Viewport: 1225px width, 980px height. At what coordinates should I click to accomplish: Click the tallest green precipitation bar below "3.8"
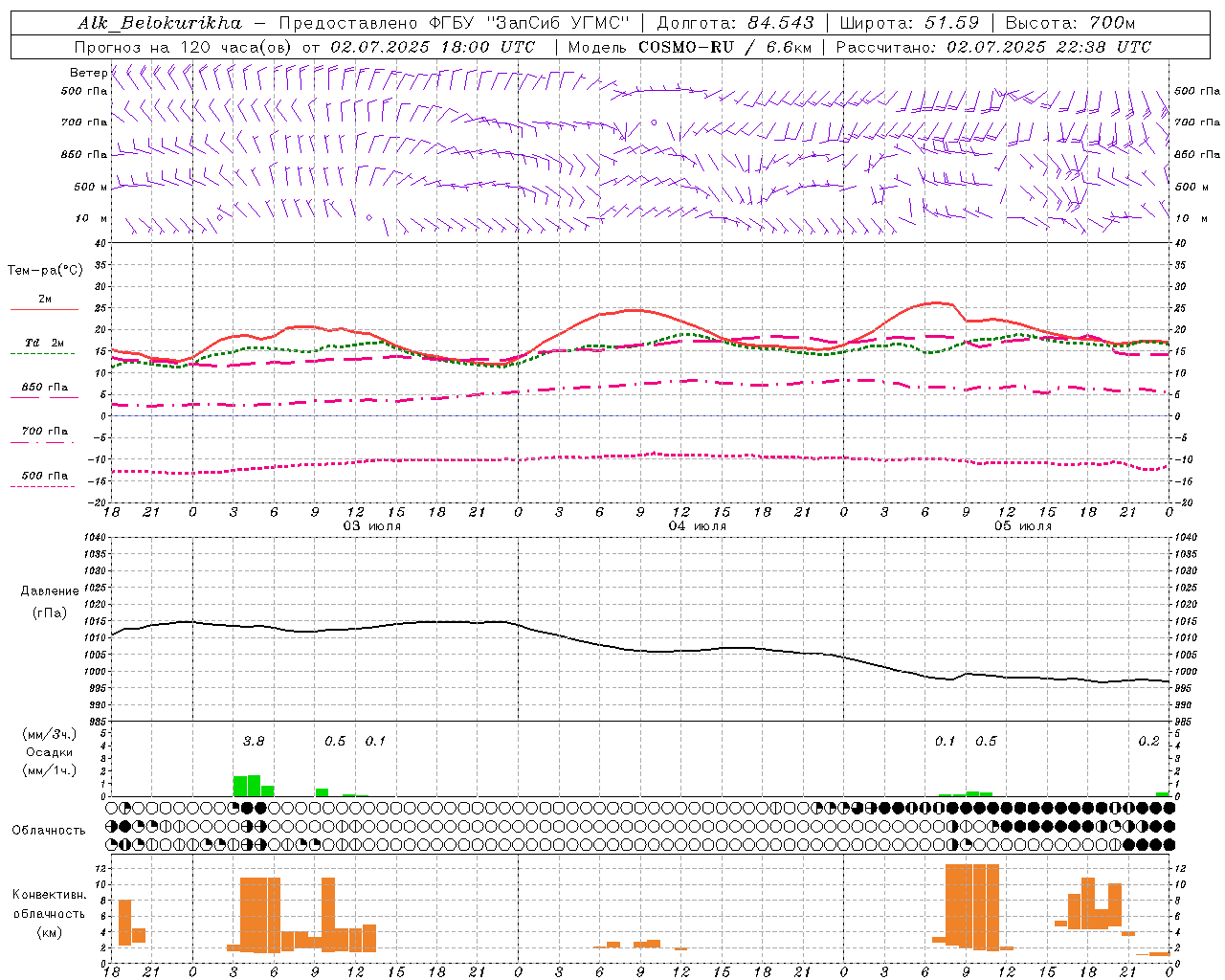coord(254,786)
